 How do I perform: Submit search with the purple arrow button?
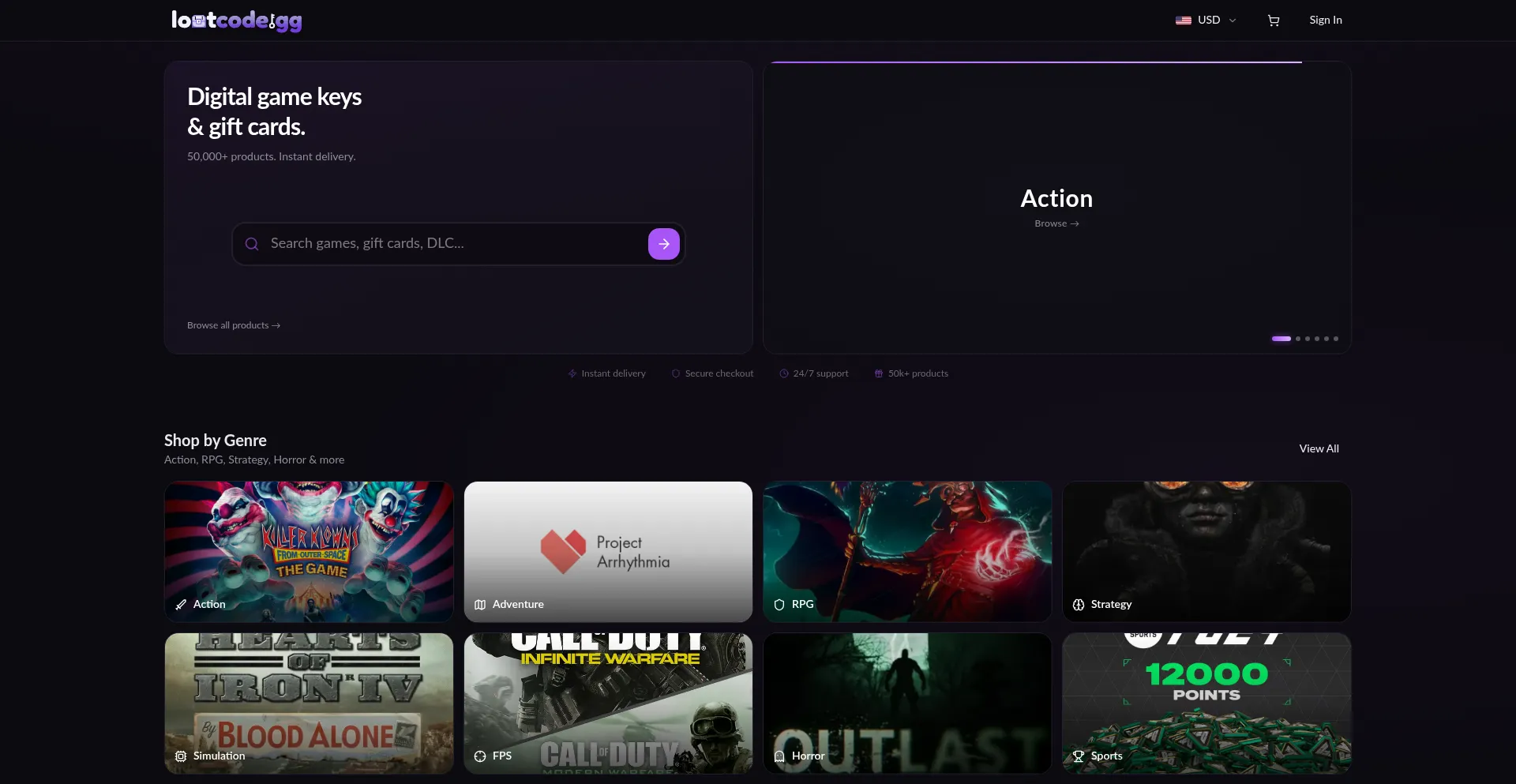point(664,244)
